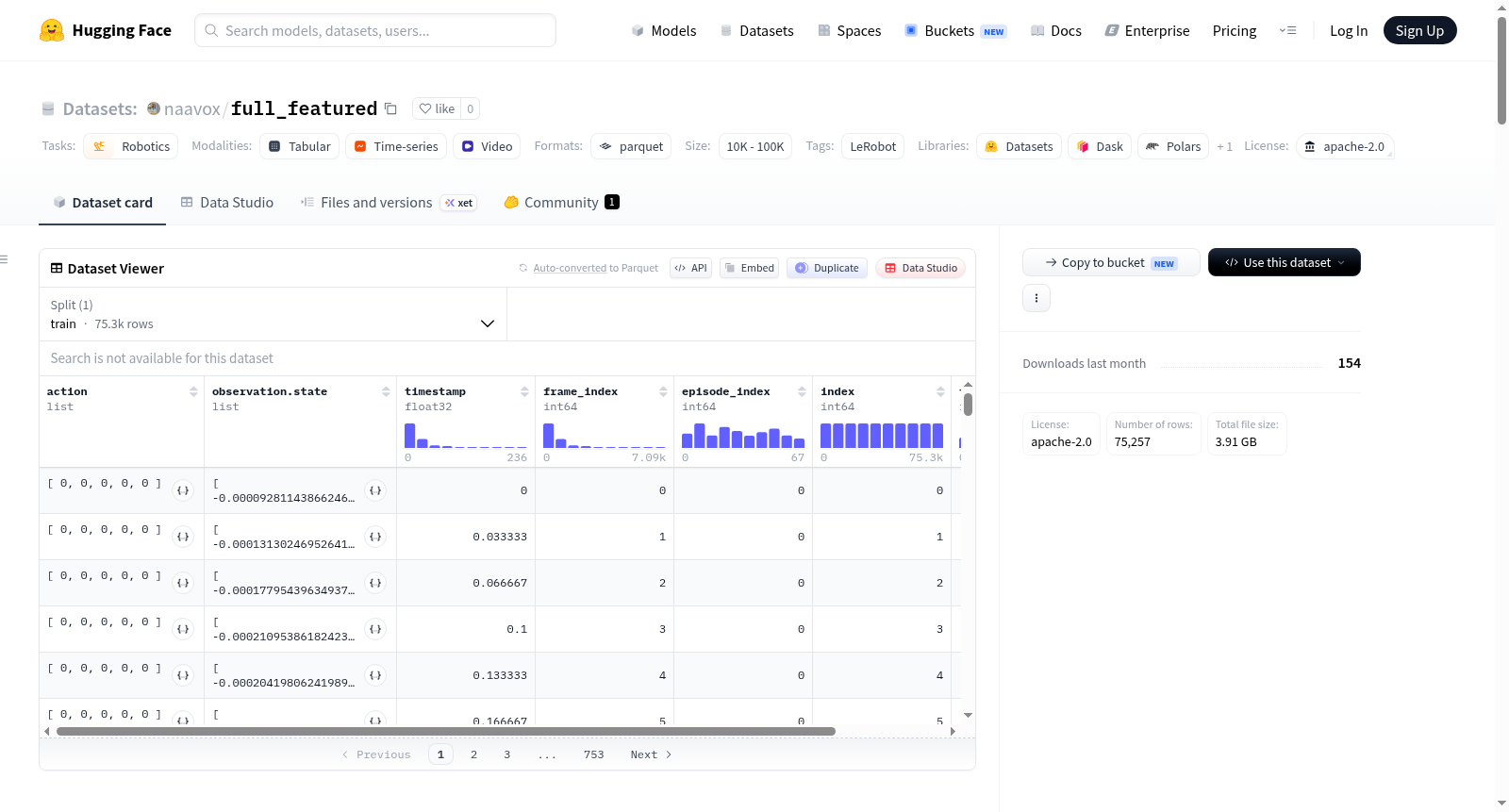Click the naavox user avatar

coord(154,108)
